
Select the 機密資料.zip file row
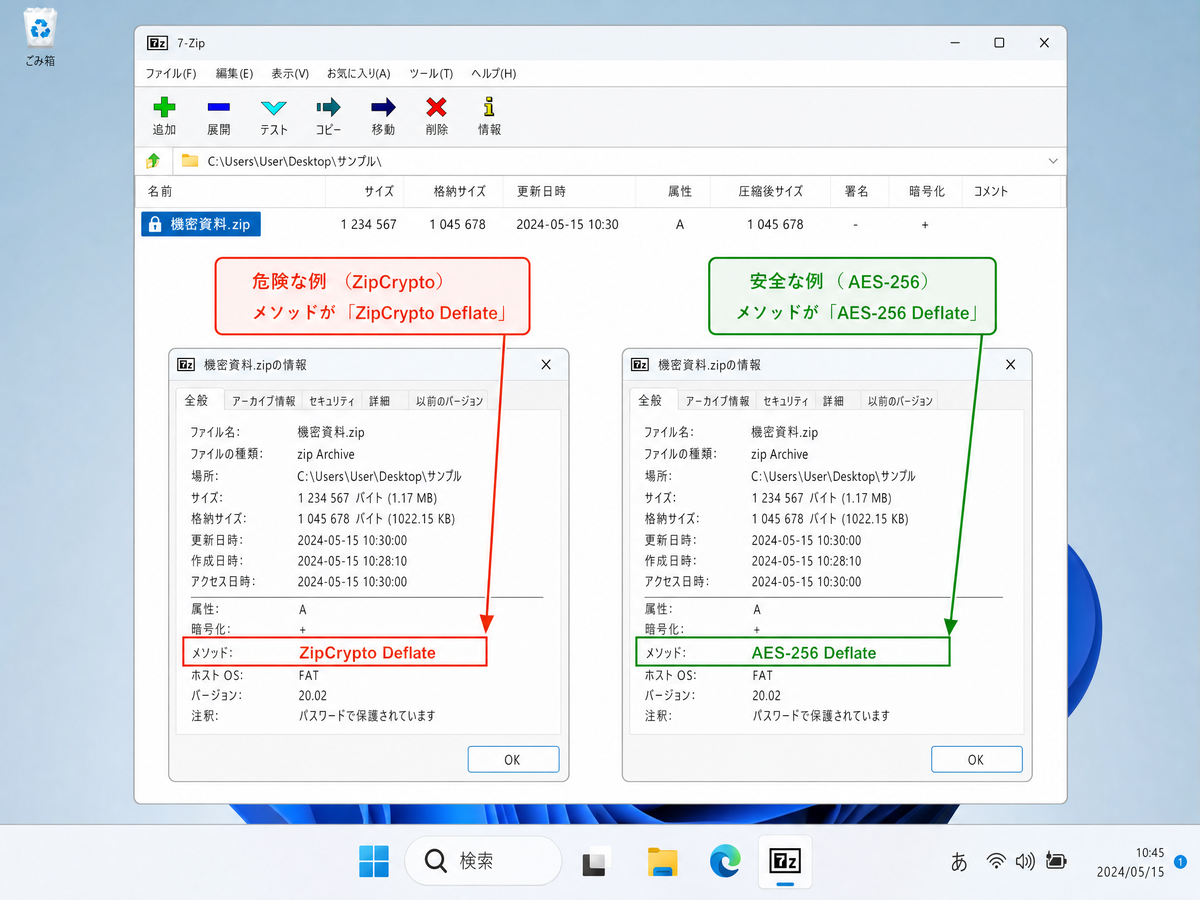(x=600, y=225)
